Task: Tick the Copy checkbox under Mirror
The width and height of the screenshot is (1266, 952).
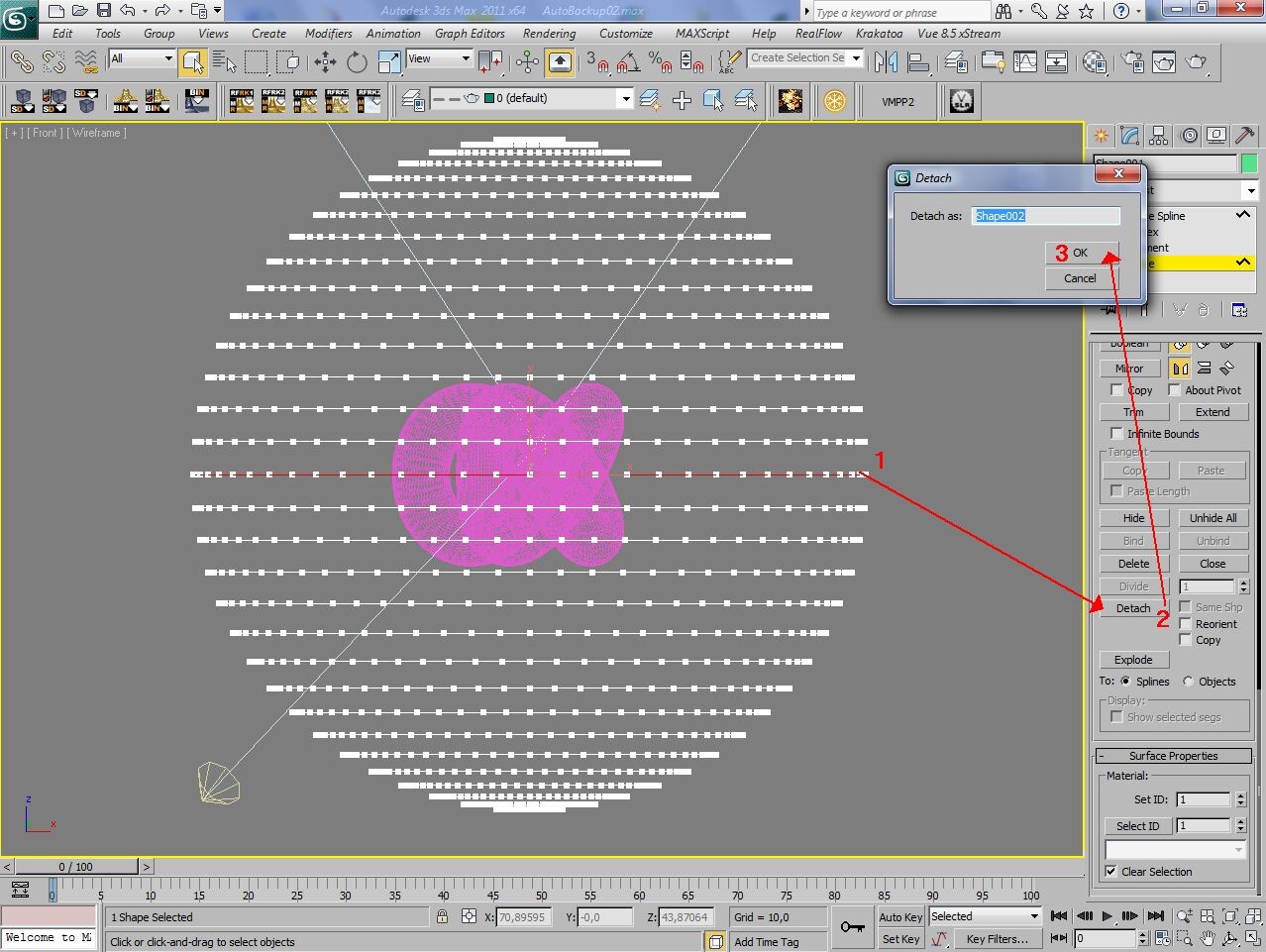Action: click(x=1116, y=390)
